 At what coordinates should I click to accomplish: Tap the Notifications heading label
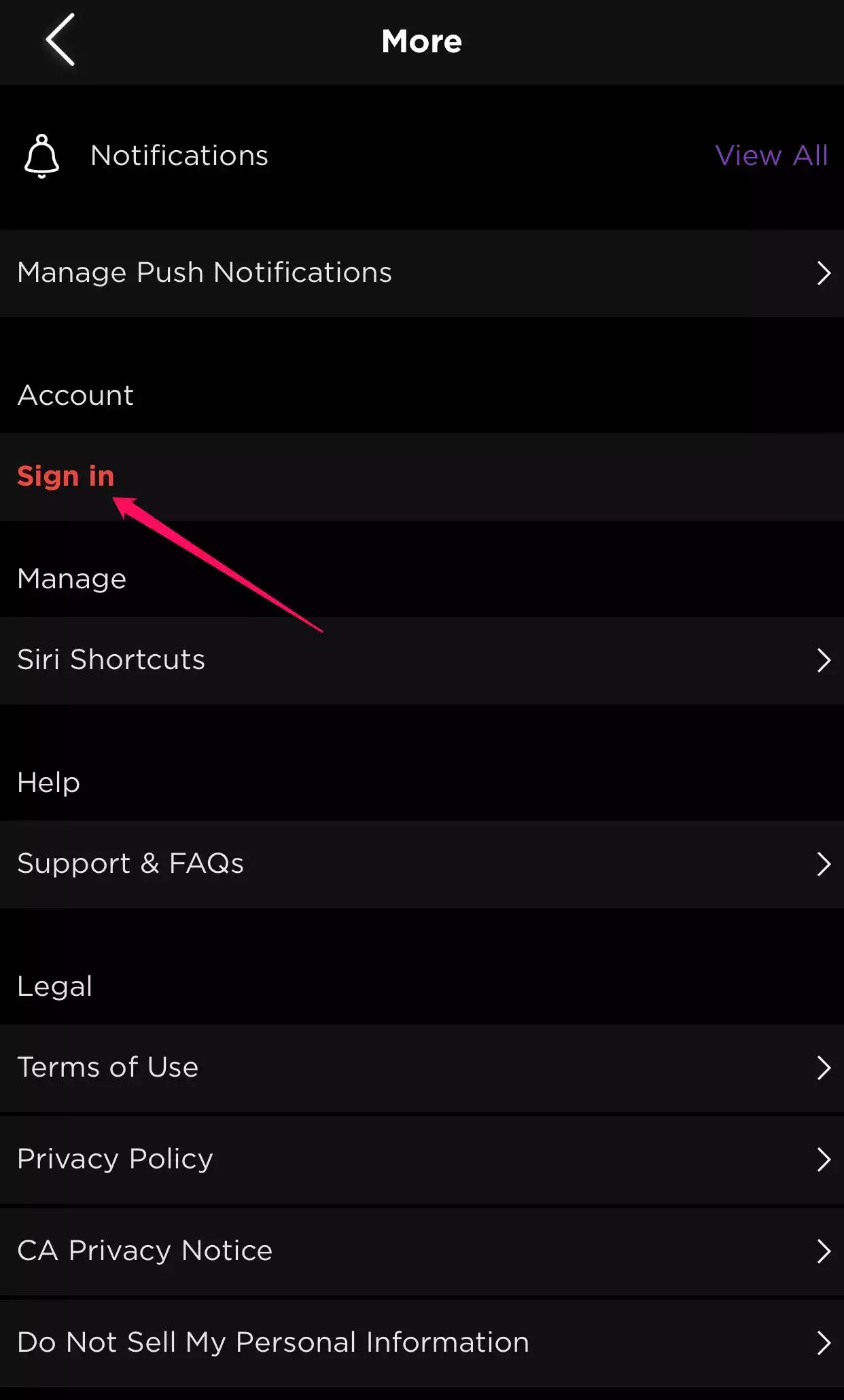[179, 156]
